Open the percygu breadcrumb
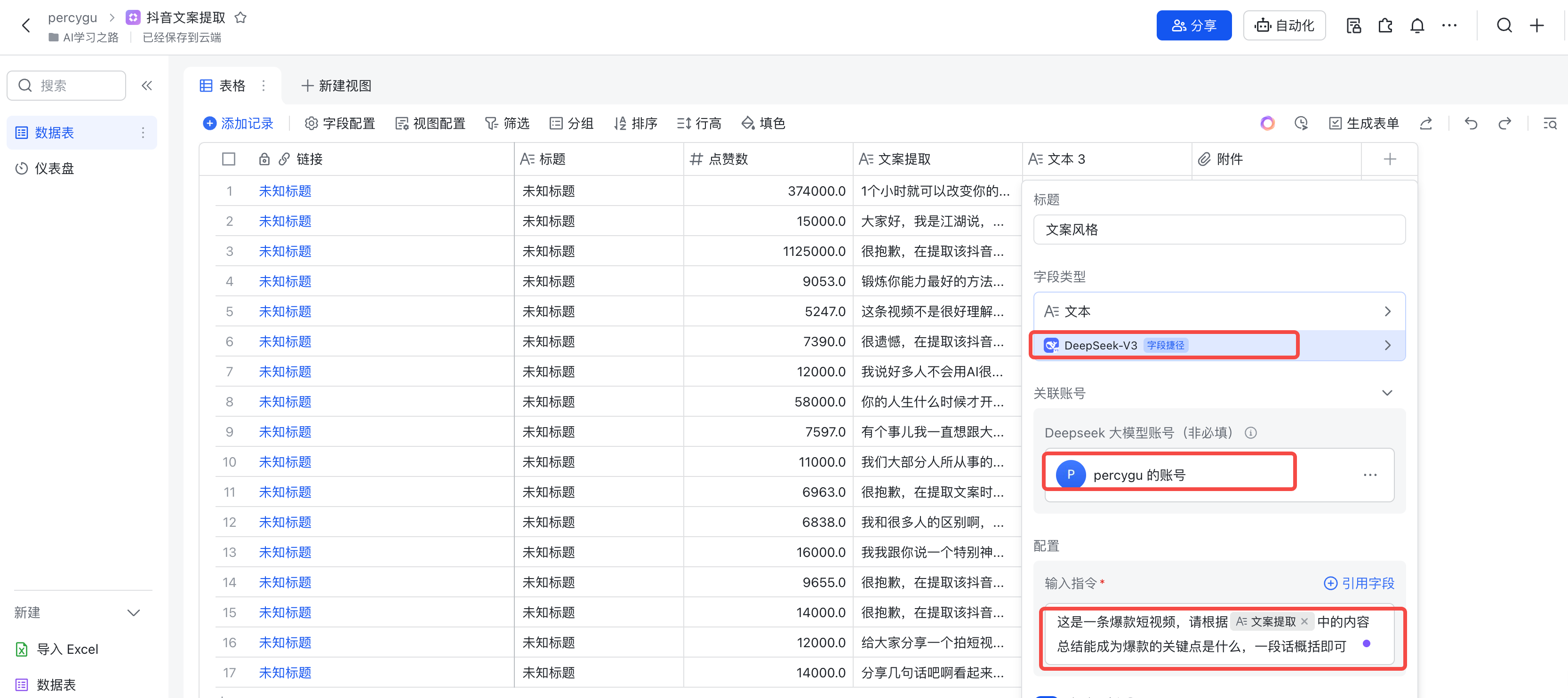 point(72,18)
